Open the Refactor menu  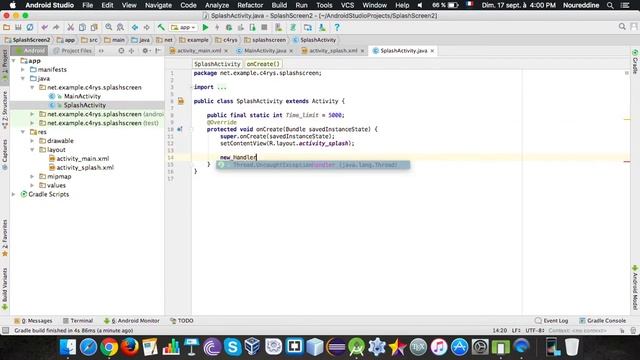pos(250,5)
